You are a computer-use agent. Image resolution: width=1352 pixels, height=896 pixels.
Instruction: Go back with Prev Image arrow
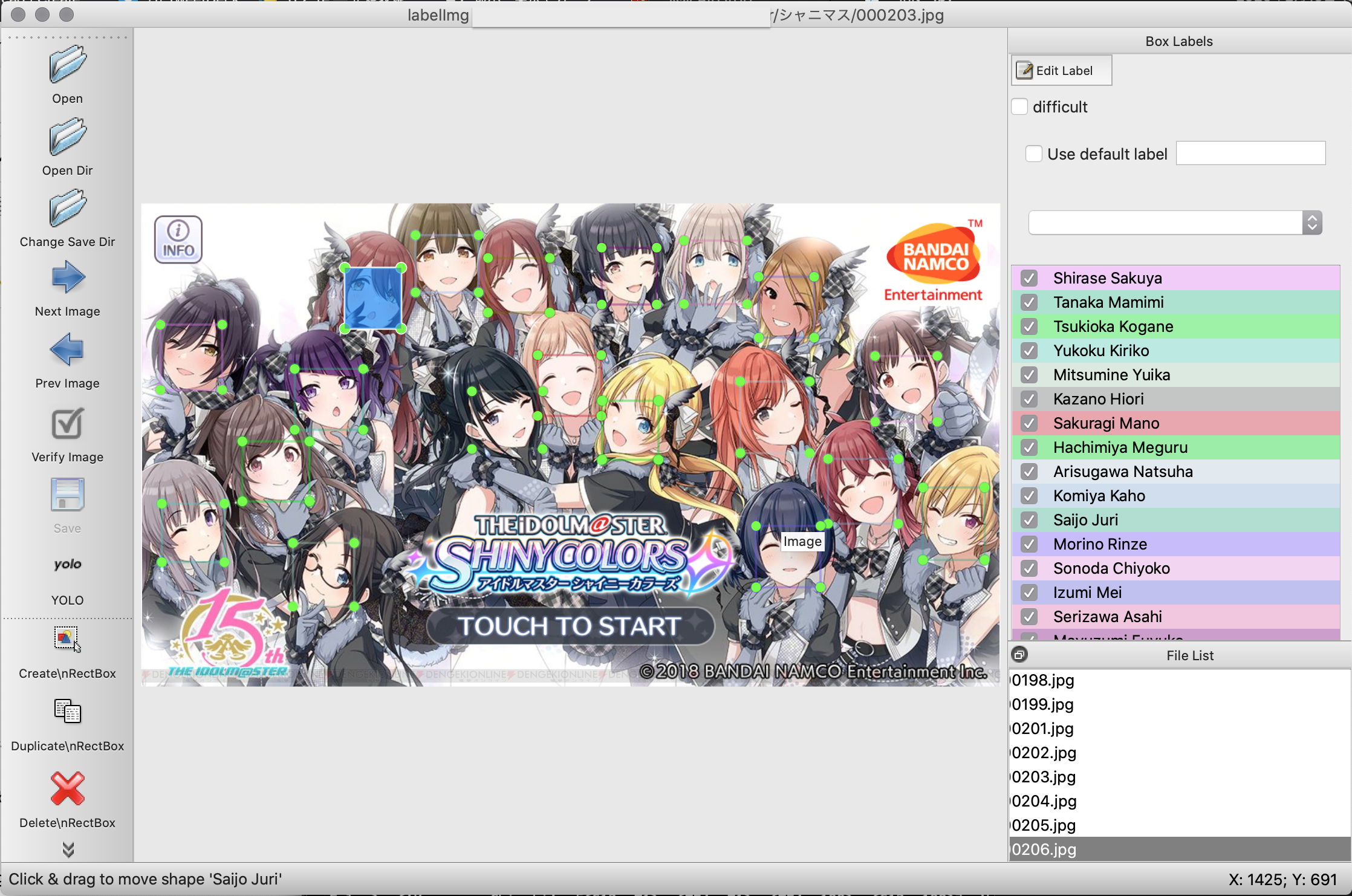coord(67,349)
